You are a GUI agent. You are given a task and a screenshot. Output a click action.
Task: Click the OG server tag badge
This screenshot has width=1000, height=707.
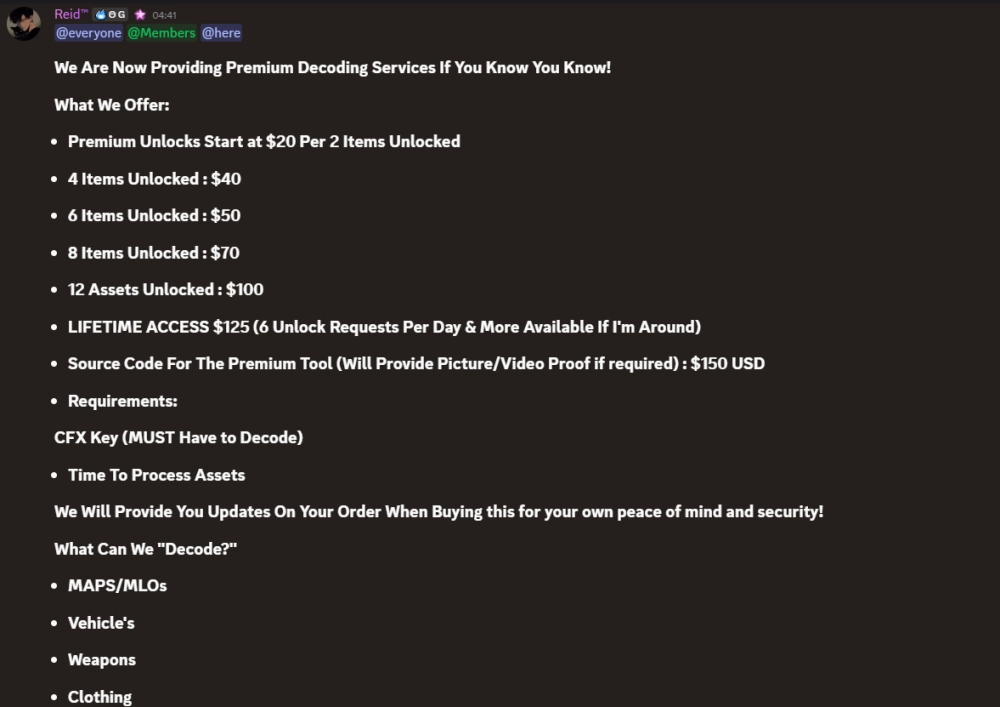[x=110, y=15]
